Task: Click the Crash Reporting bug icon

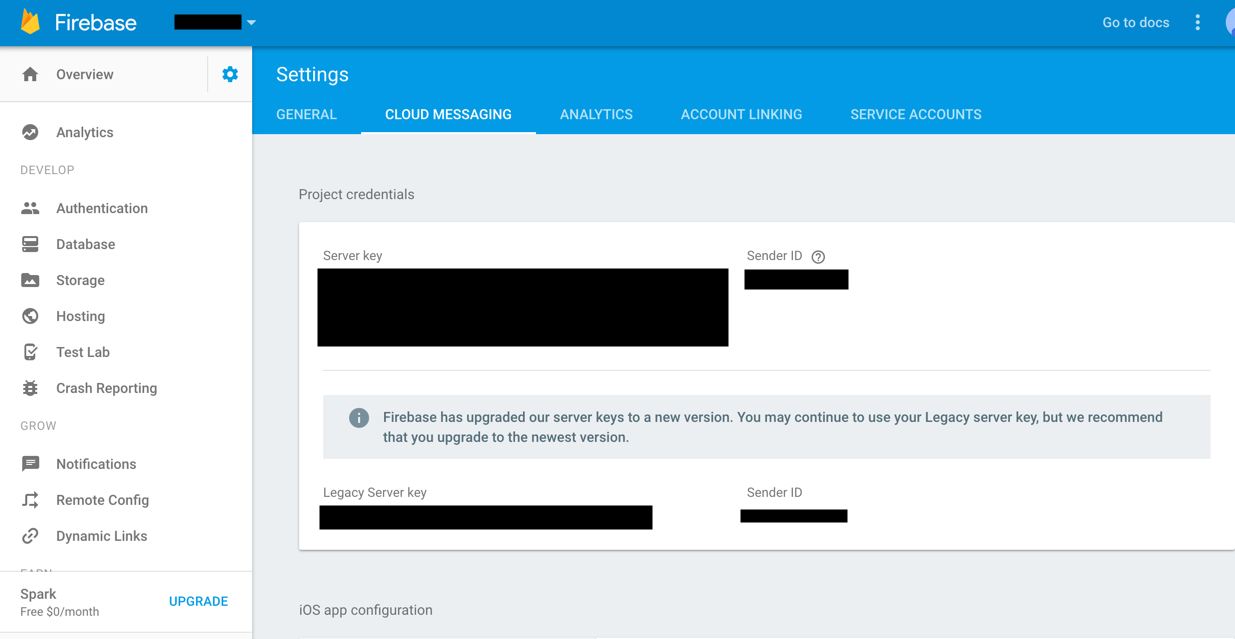Action: (x=30, y=388)
